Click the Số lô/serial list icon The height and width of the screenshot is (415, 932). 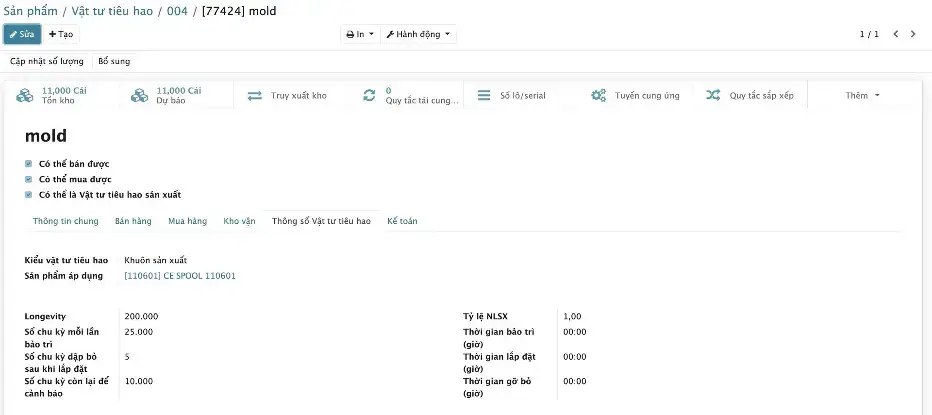point(483,96)
